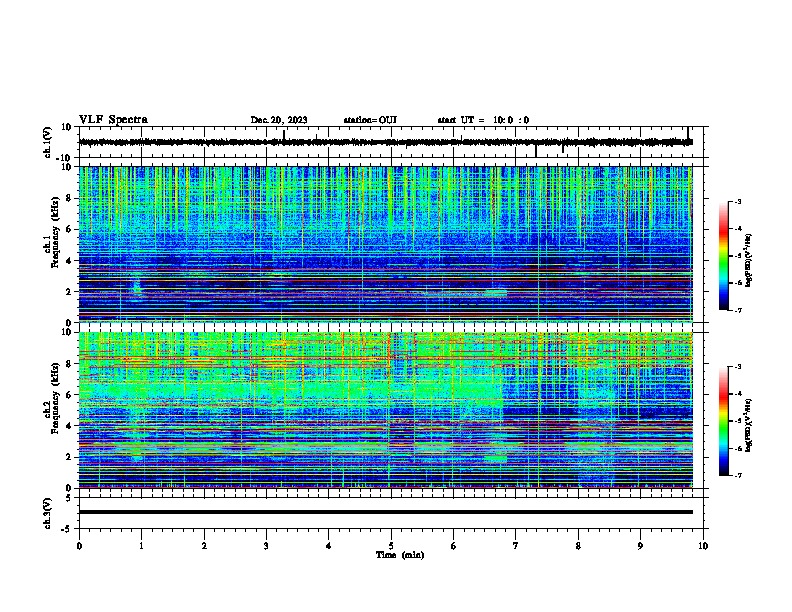Click the log(PSD) label beside ch.1 colorbar
792x612 pixels.
click(749, 260)
